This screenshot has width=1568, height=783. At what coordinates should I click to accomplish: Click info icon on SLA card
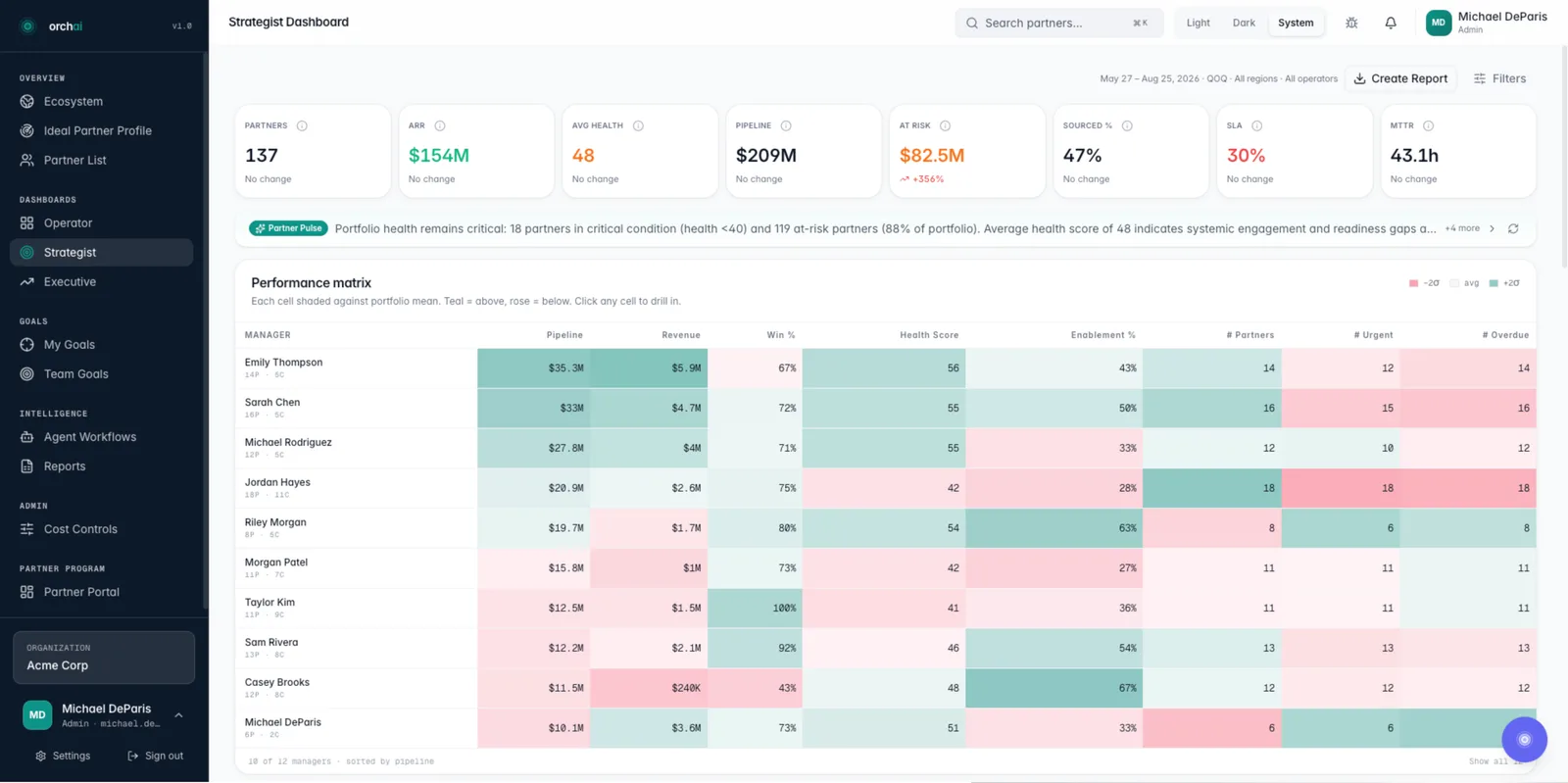coord(1256,125)
